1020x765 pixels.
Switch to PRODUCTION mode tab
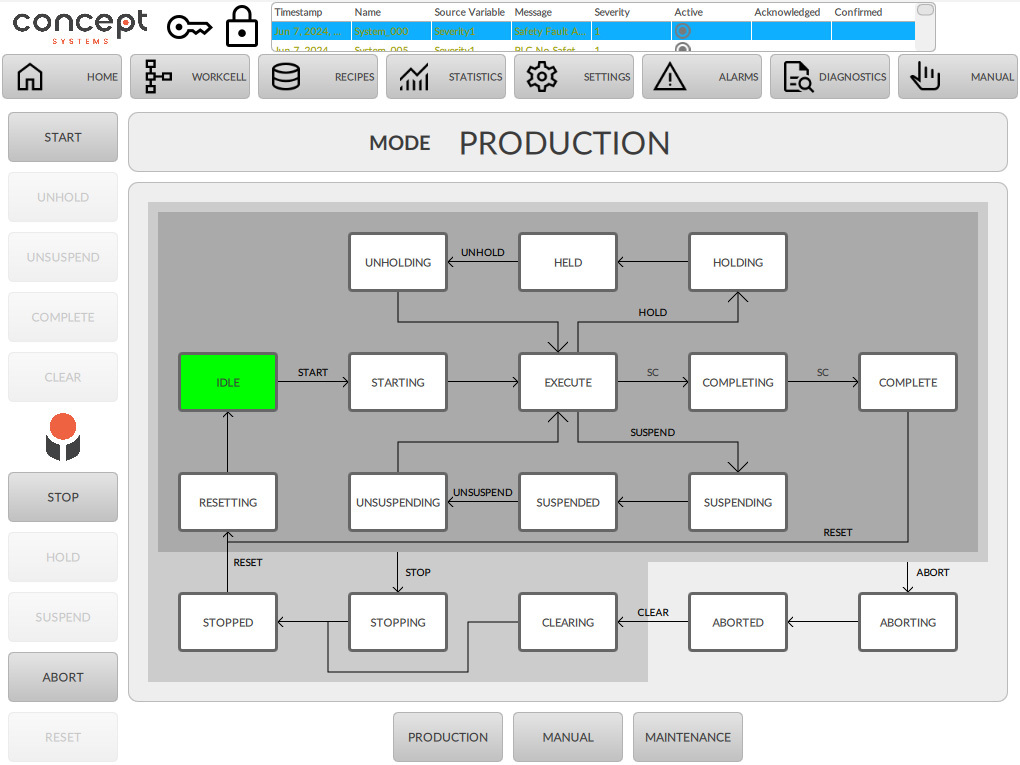[x=448, y=737]
